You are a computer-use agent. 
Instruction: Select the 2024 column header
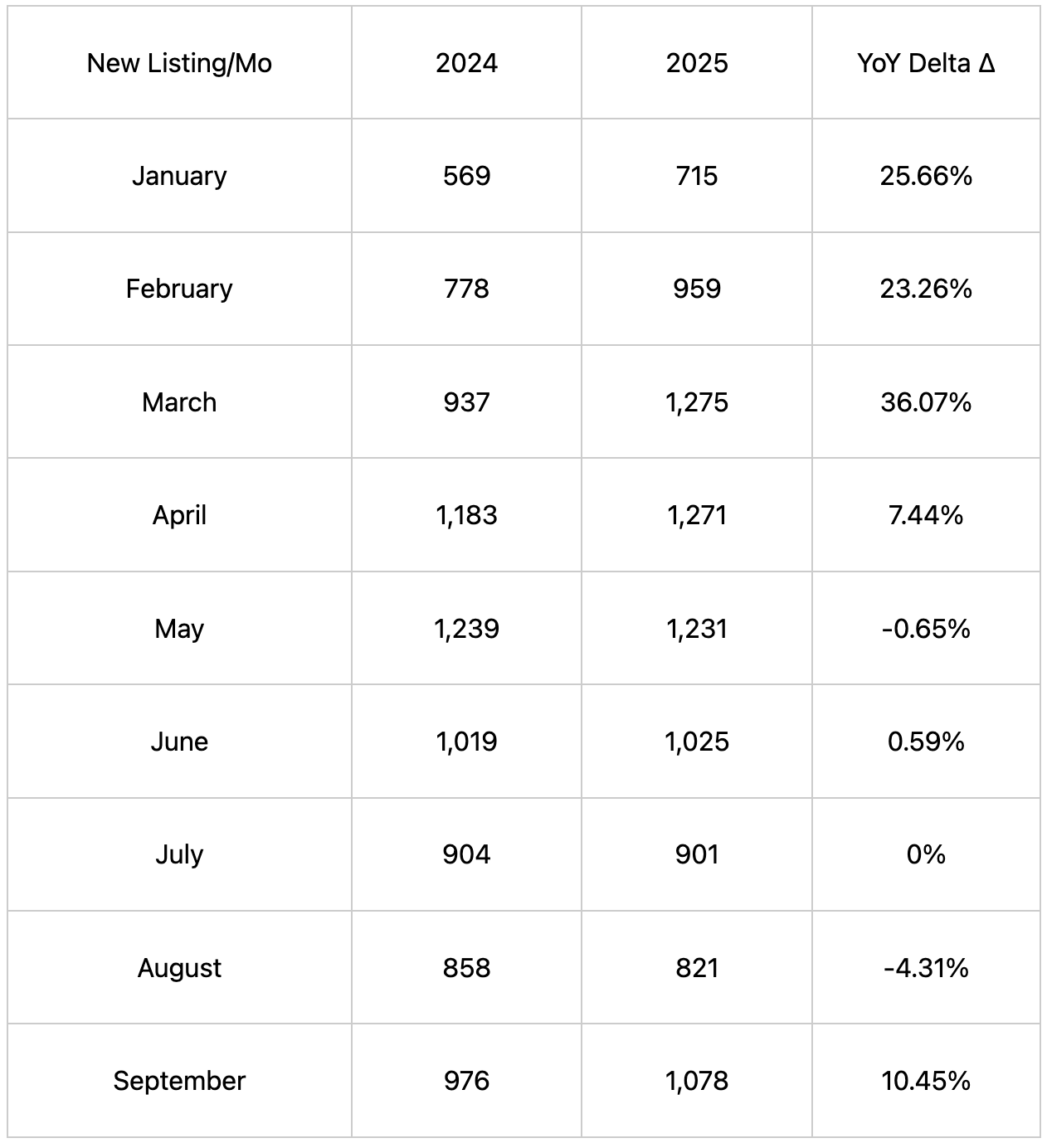pos(466,63)
